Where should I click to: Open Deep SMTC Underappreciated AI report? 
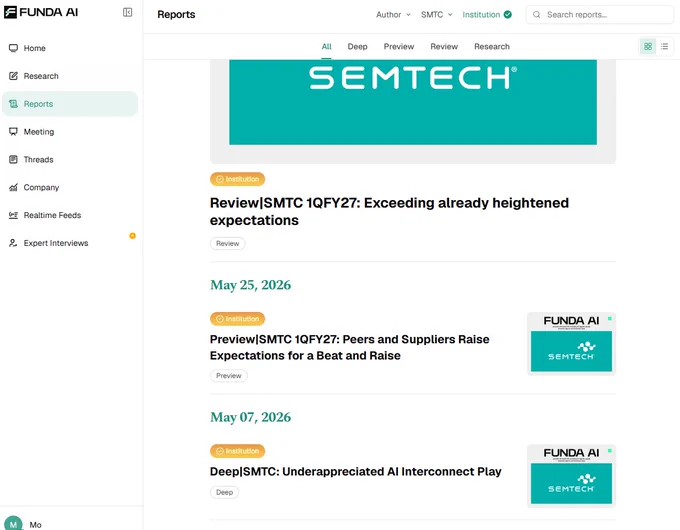tap(356, 471)
